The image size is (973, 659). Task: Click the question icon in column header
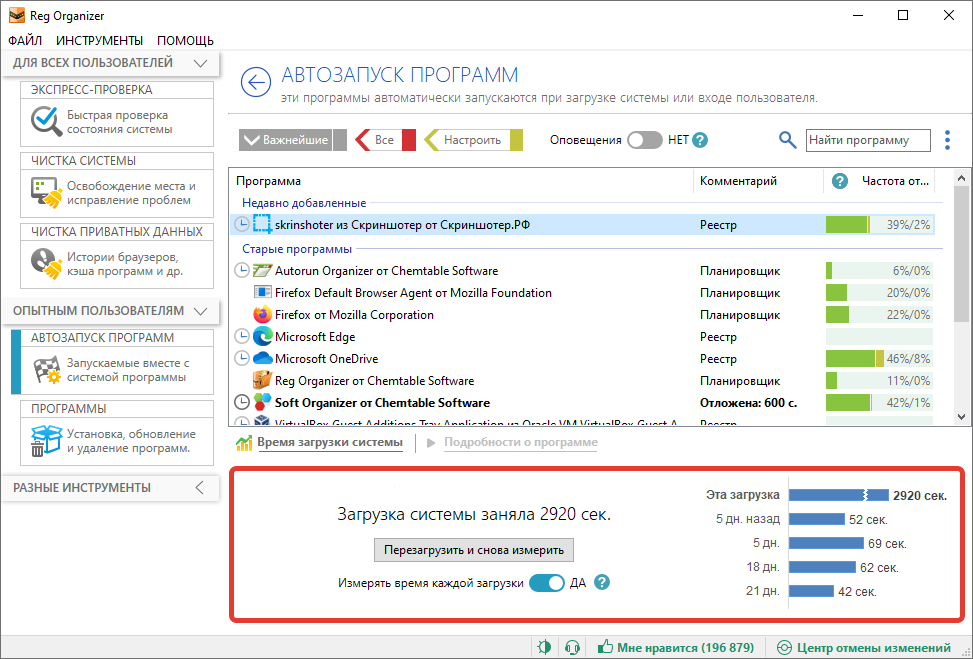(841, 181)
